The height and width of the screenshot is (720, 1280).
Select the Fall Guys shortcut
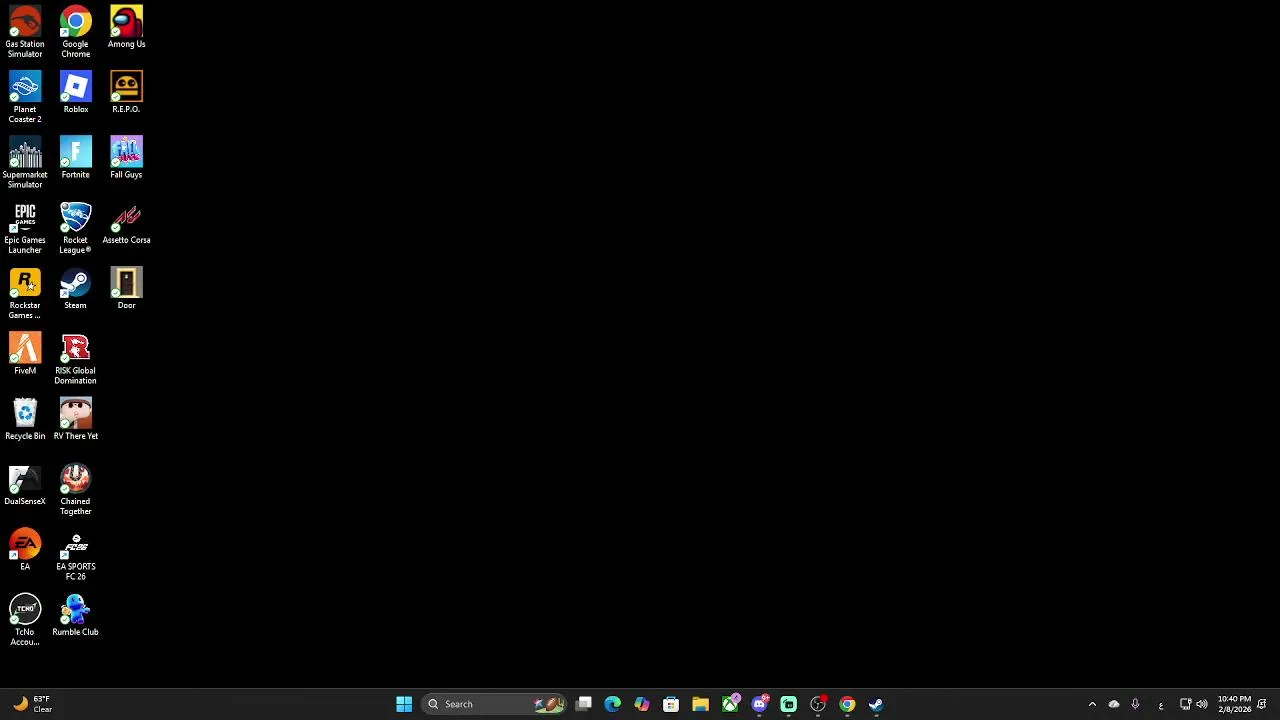tap(126, 157)
